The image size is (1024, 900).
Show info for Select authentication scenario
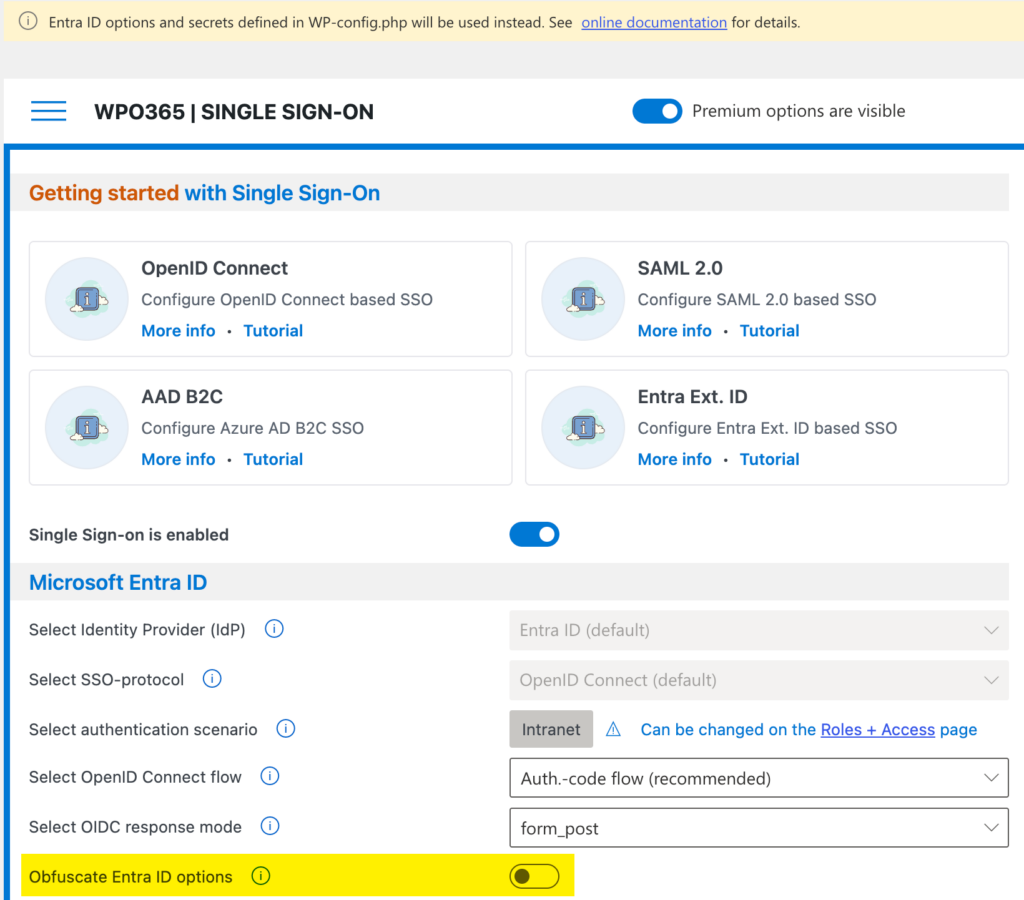pyautogui.click(x=285, y=728)
